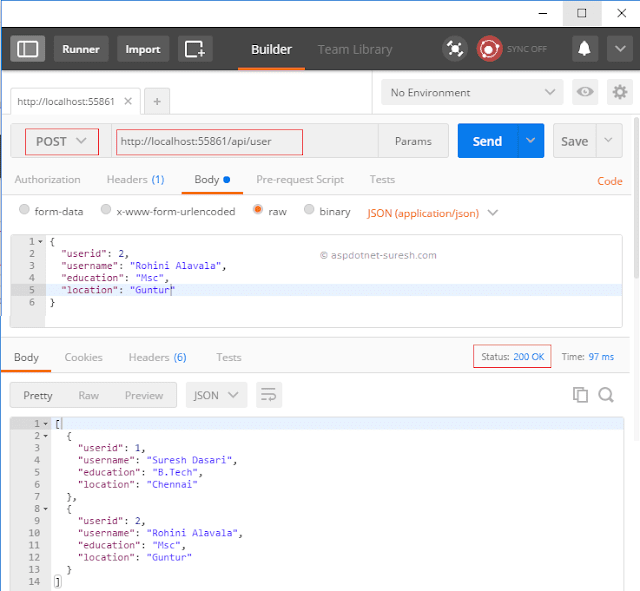Select the form-data radio button

pyautogui.click(x=24, y=210)
